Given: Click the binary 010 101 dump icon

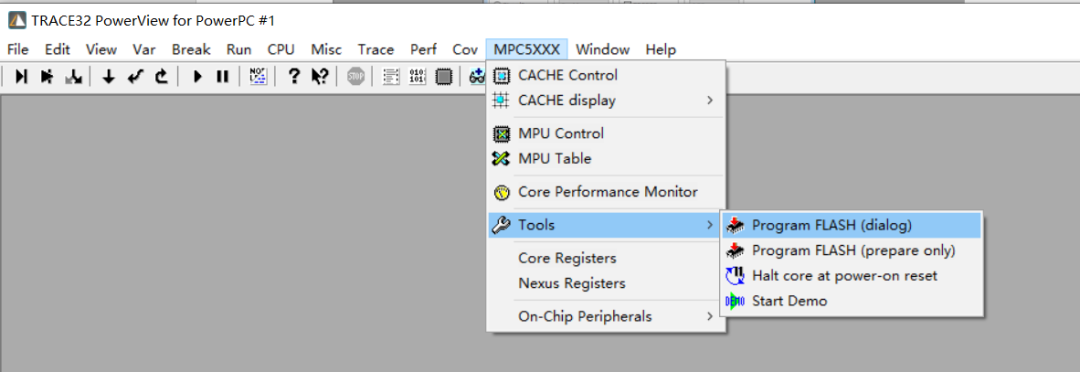Looking at the screenshot, I should click(x=417, y=76).
